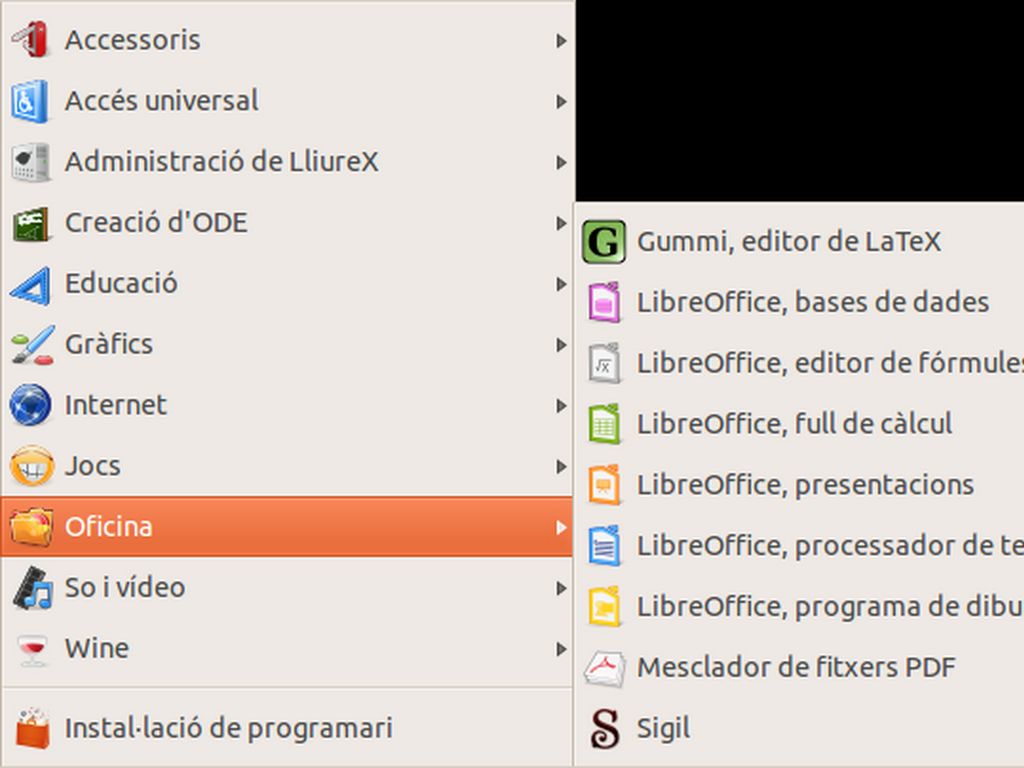
Task: Expand the Internet submenu arrow
Action: point(561,406)
